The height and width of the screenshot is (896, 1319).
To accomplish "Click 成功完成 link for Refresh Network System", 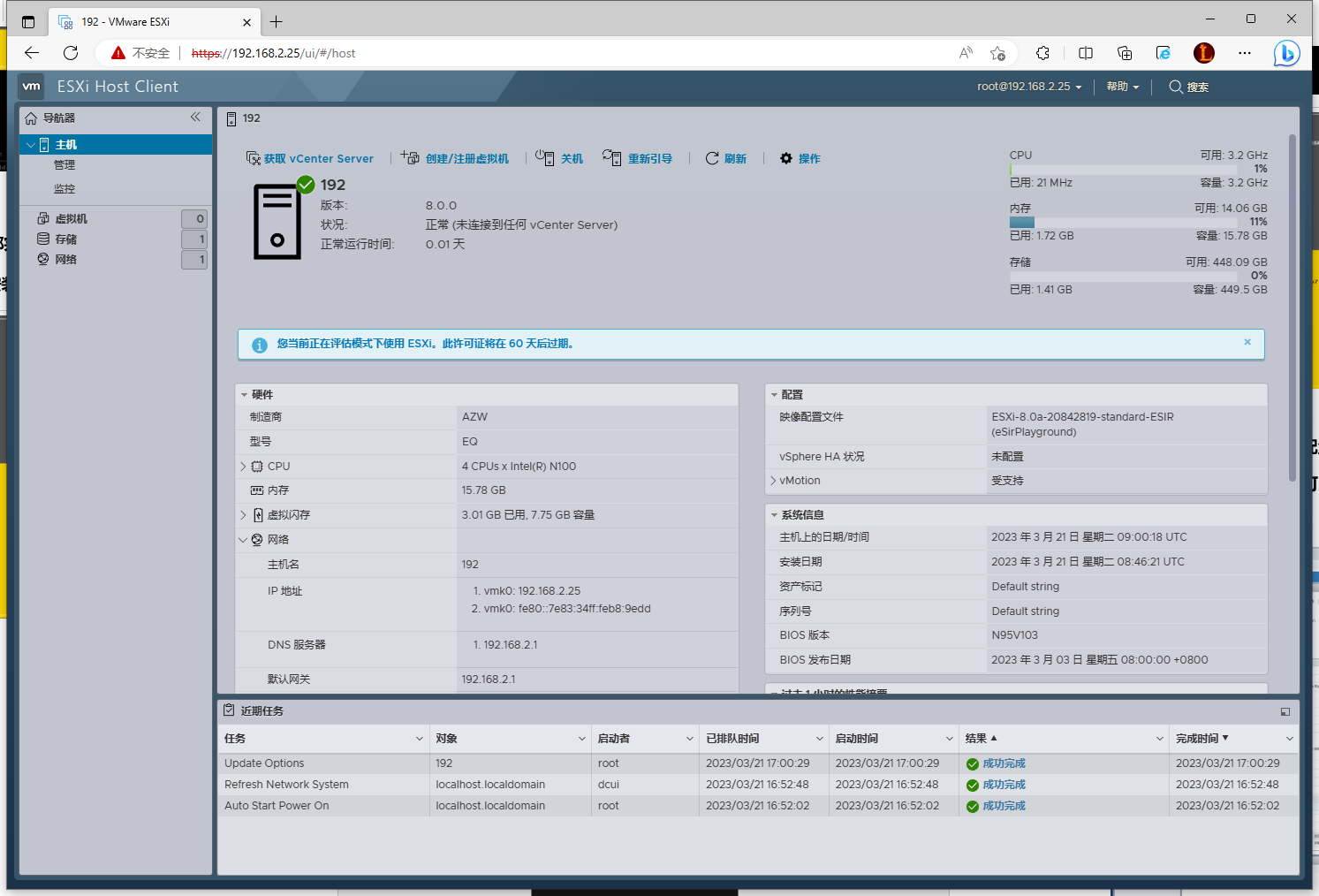I will [x=1004, y=785].
